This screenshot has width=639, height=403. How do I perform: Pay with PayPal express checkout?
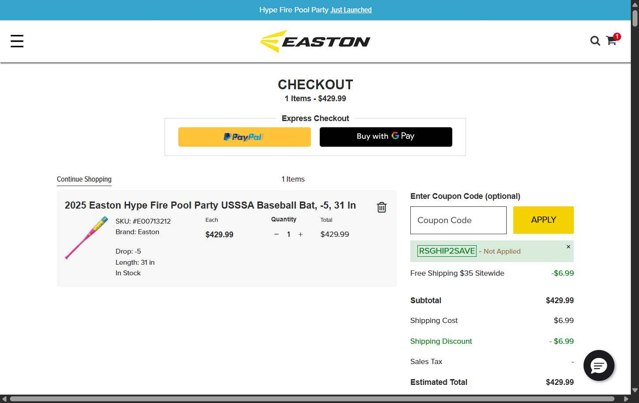pos(244,137)
